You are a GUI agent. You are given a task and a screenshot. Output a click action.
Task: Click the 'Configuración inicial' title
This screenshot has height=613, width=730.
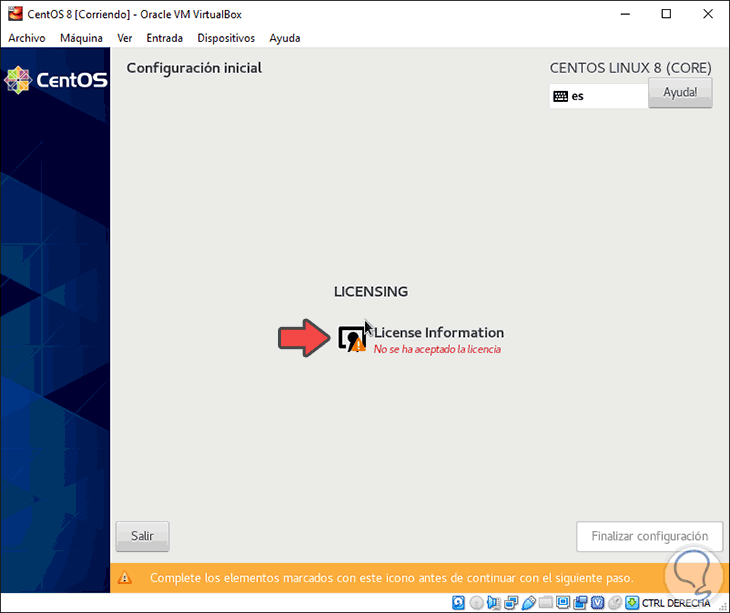[194, 68]
